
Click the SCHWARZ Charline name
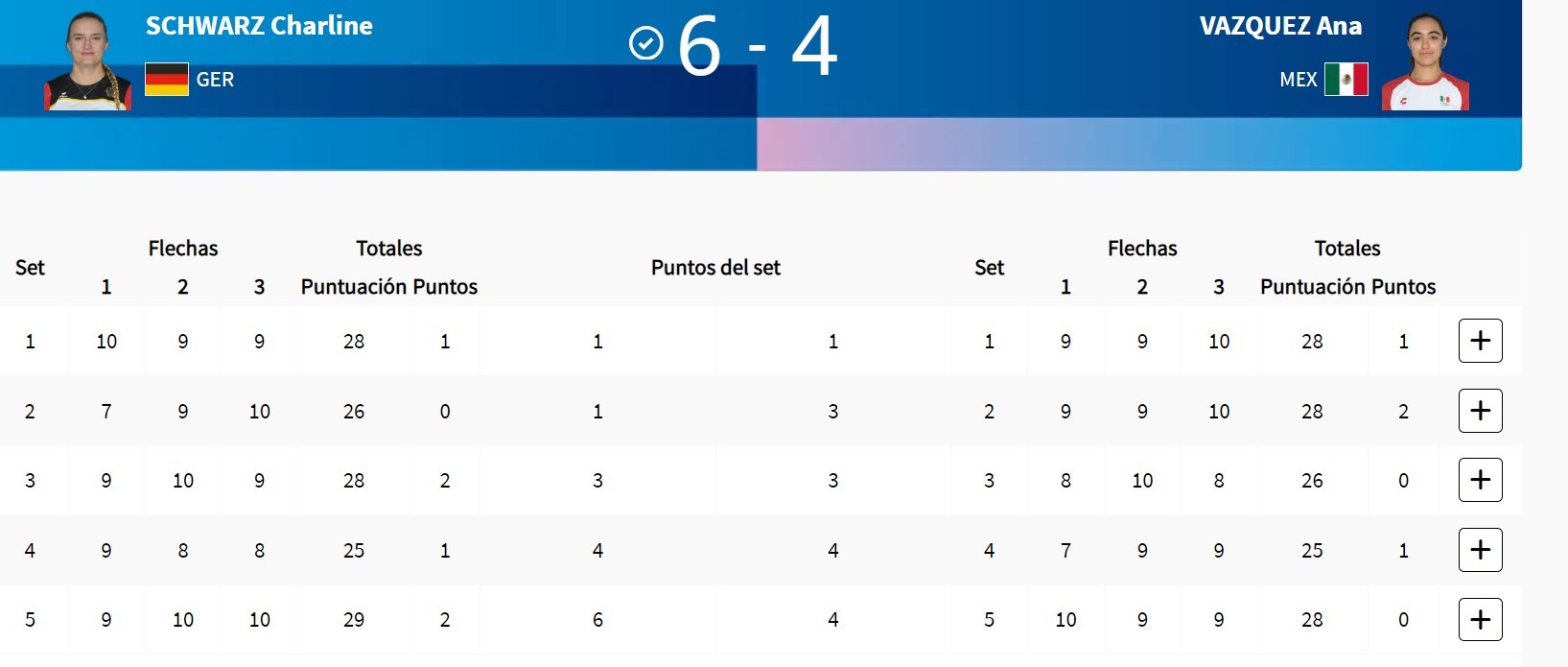point(259,26)
